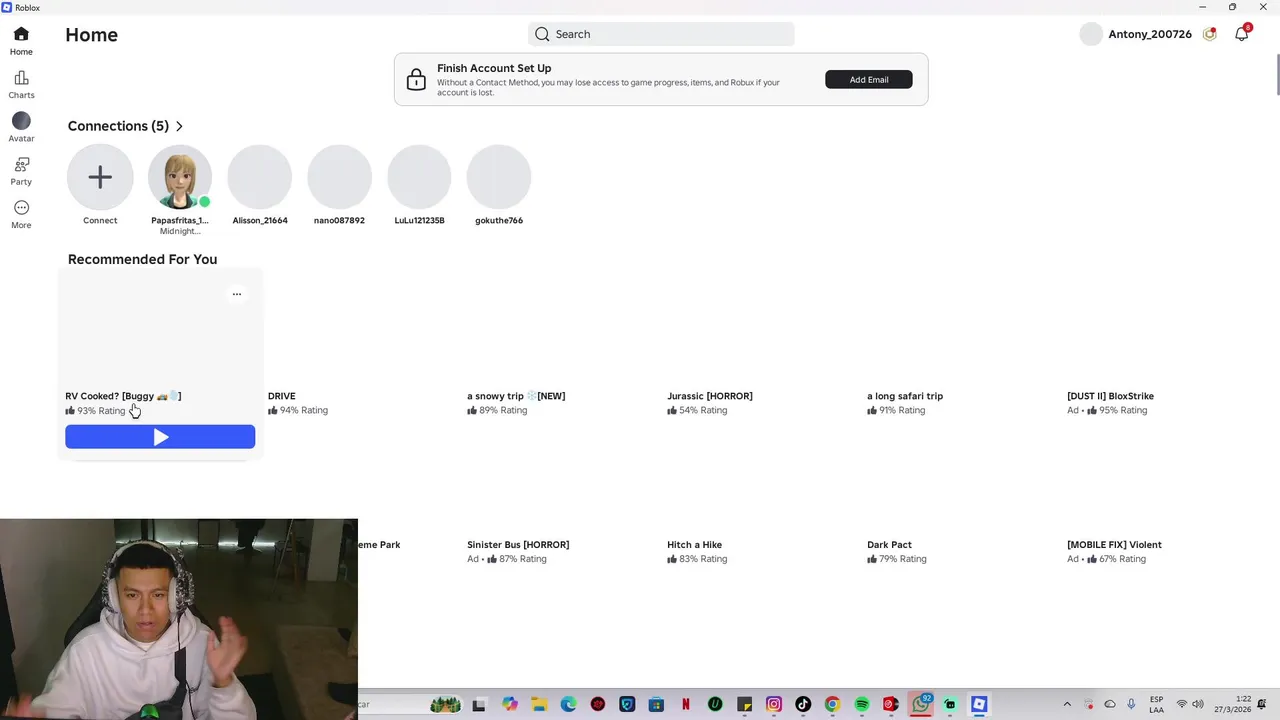
Task: Open Party in the left sidebar
Action: 21,171
